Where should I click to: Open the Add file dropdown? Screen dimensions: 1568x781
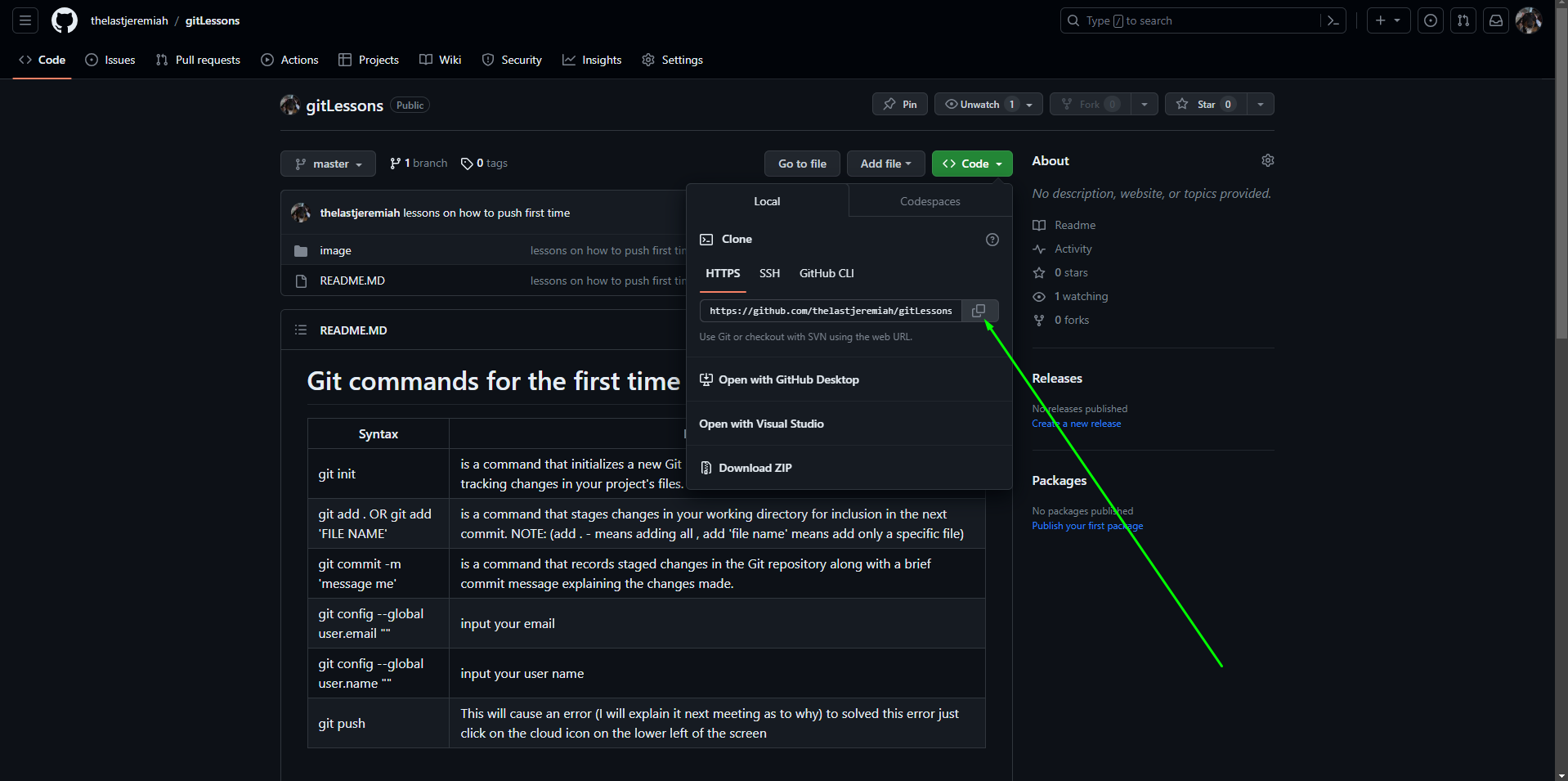[885, 164]
